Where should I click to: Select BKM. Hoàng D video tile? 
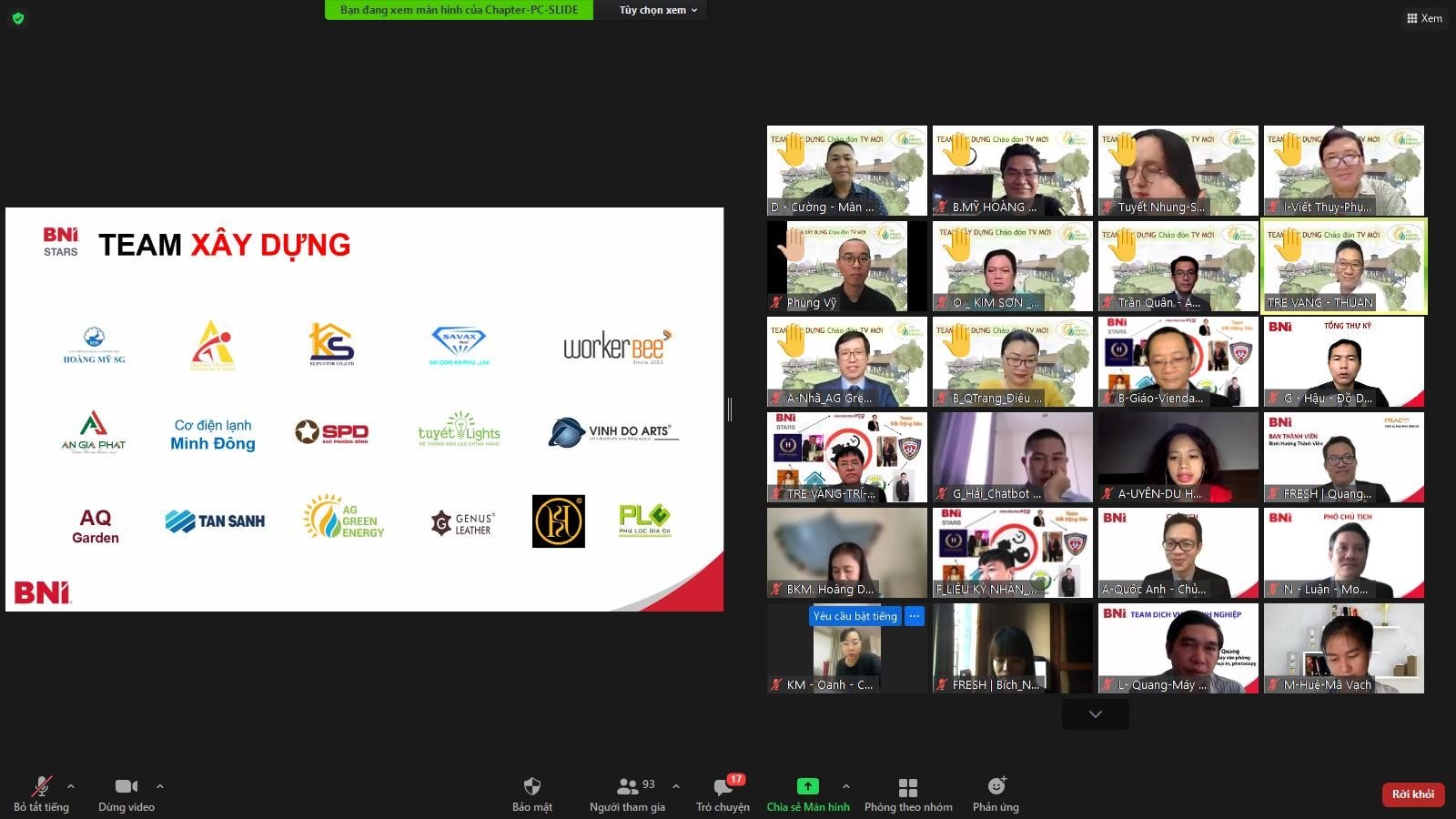[847, 552]
